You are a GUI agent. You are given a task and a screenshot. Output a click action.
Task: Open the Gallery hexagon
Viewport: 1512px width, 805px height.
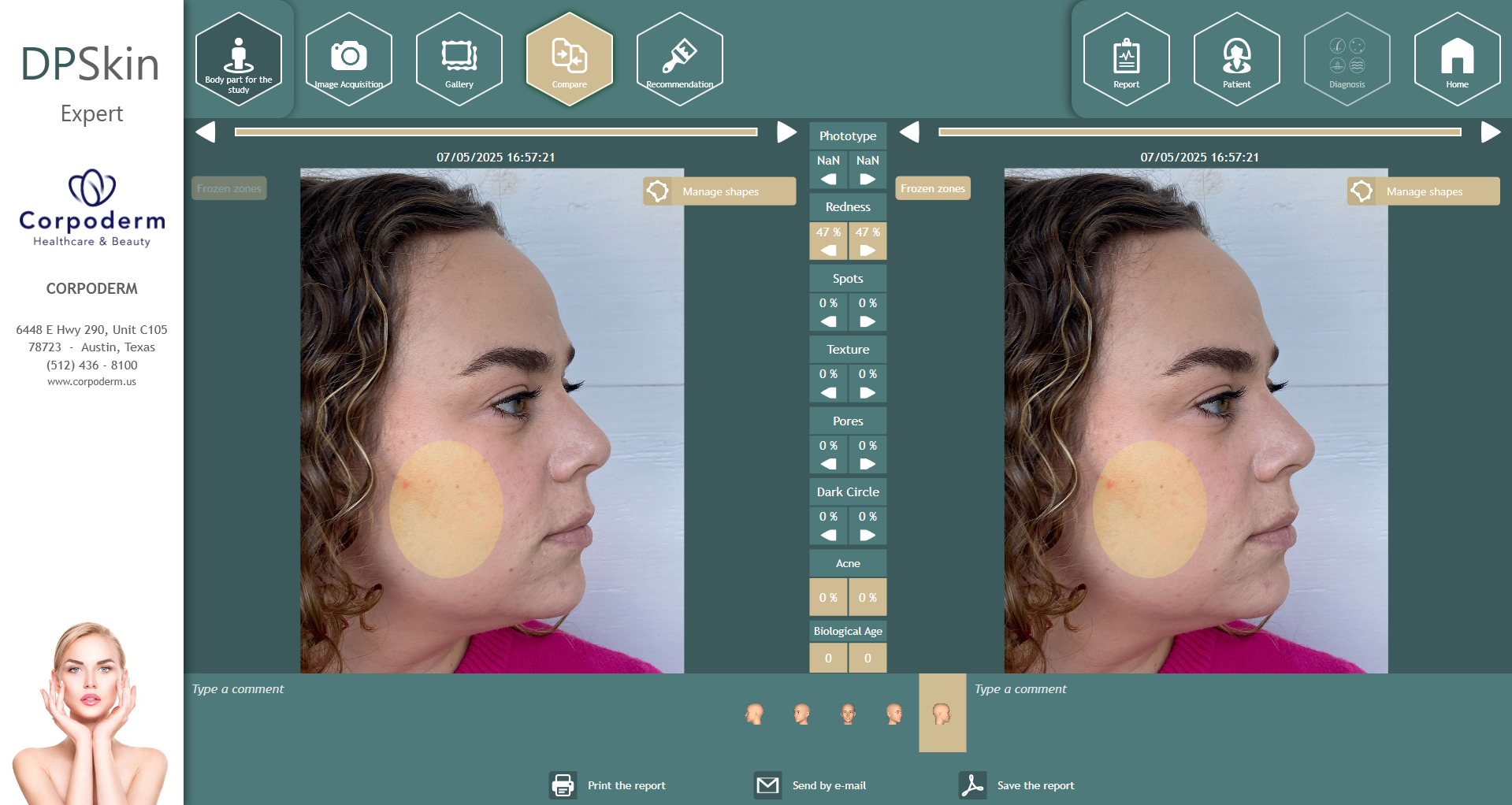click(459, 59)
